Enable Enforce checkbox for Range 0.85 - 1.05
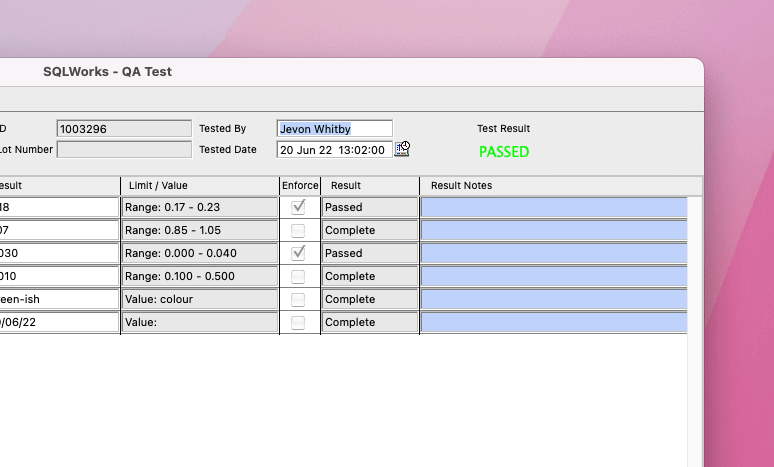This screenshot has width=774, height=467. pyautogui.click(x=298, y=230)
